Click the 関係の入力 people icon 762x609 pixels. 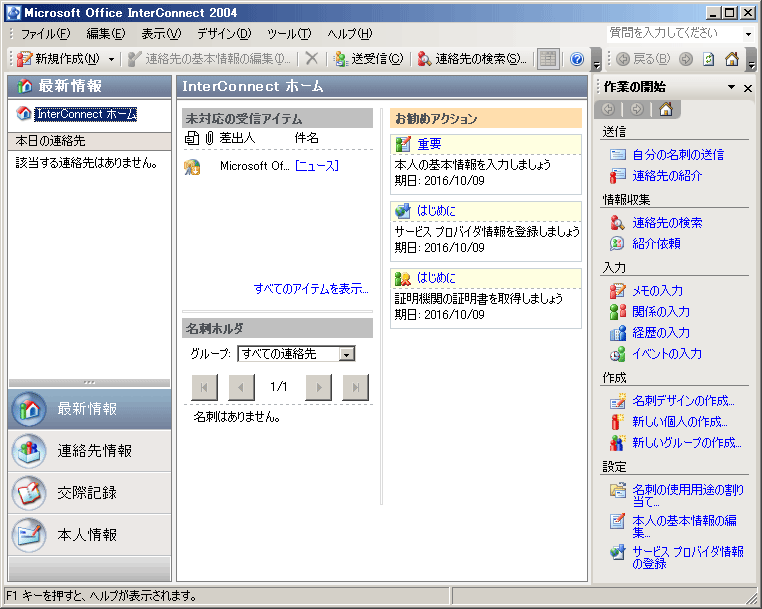click(x=618, y=312)
